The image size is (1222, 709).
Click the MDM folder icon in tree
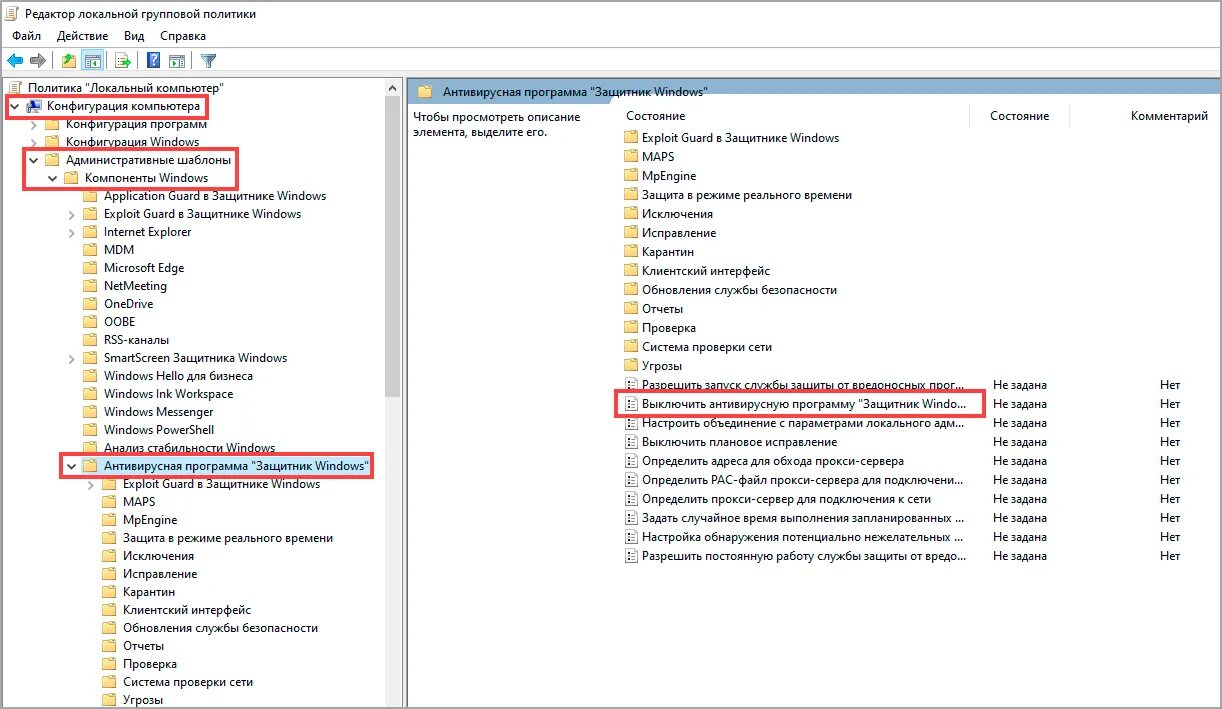pos(91,250)
